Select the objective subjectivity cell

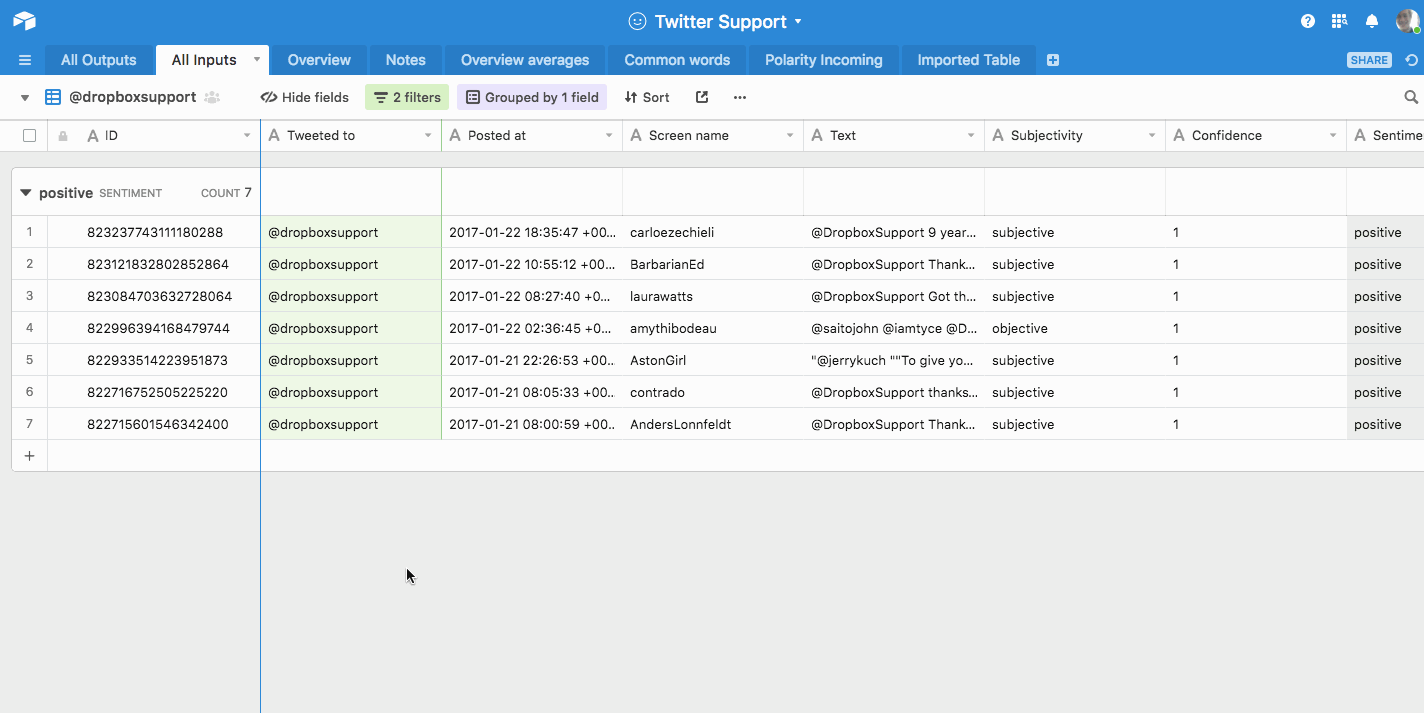1075,328
